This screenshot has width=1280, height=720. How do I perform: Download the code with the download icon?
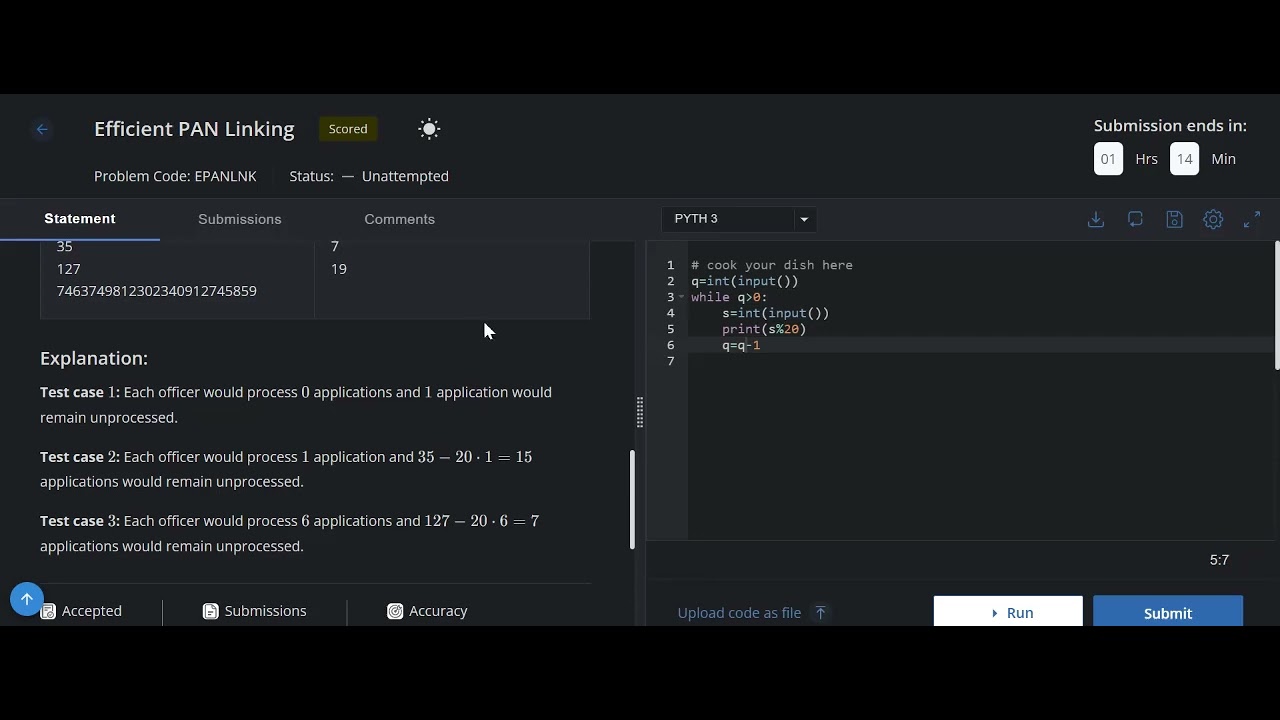click(x=1096, y=219)
